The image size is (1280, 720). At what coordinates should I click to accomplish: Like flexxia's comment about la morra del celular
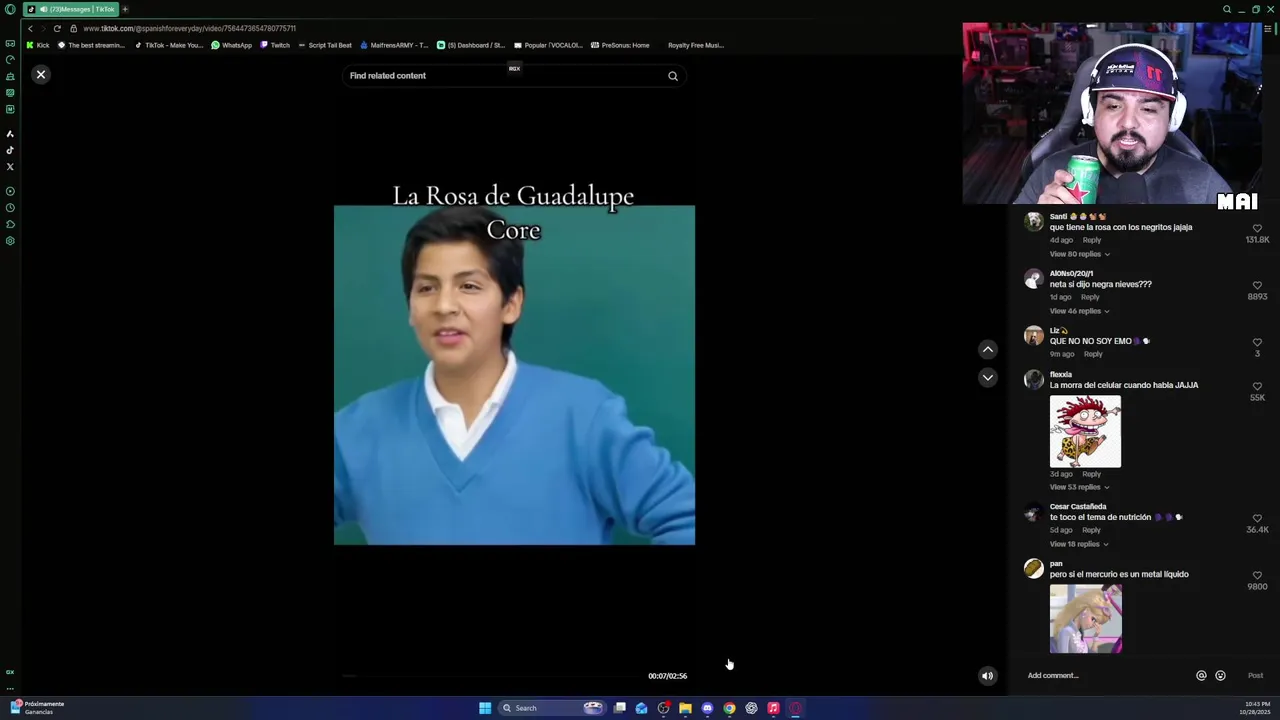1257,387
